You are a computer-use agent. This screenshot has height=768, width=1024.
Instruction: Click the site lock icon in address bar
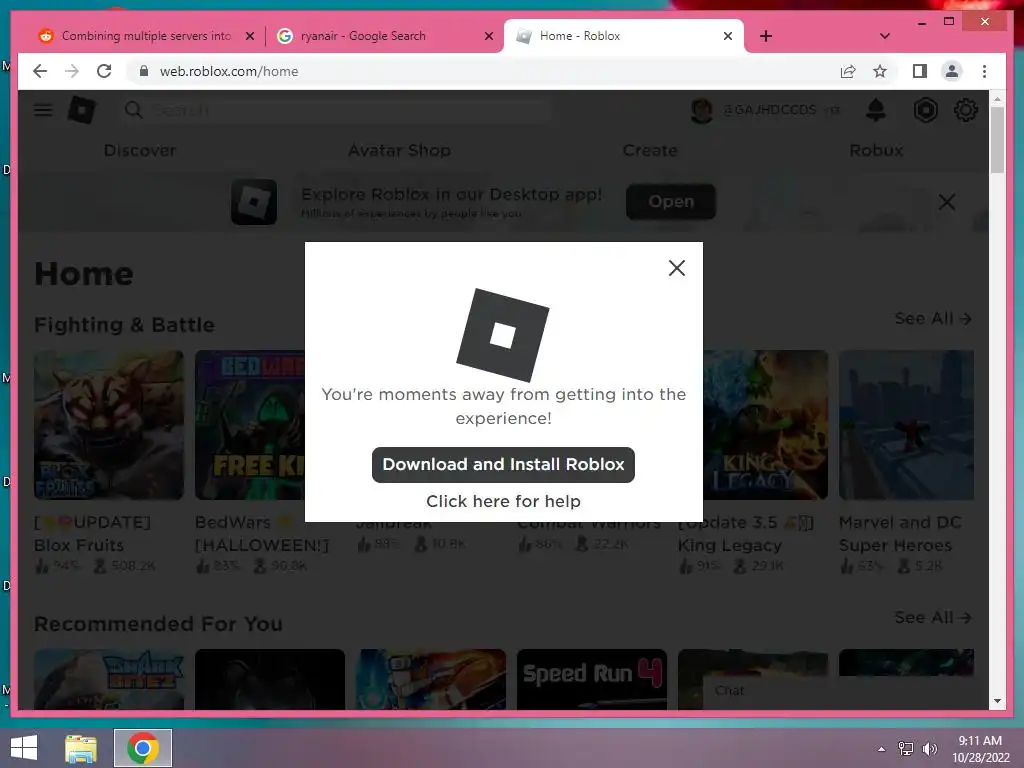pyautogui.click(x=144, y=71)
